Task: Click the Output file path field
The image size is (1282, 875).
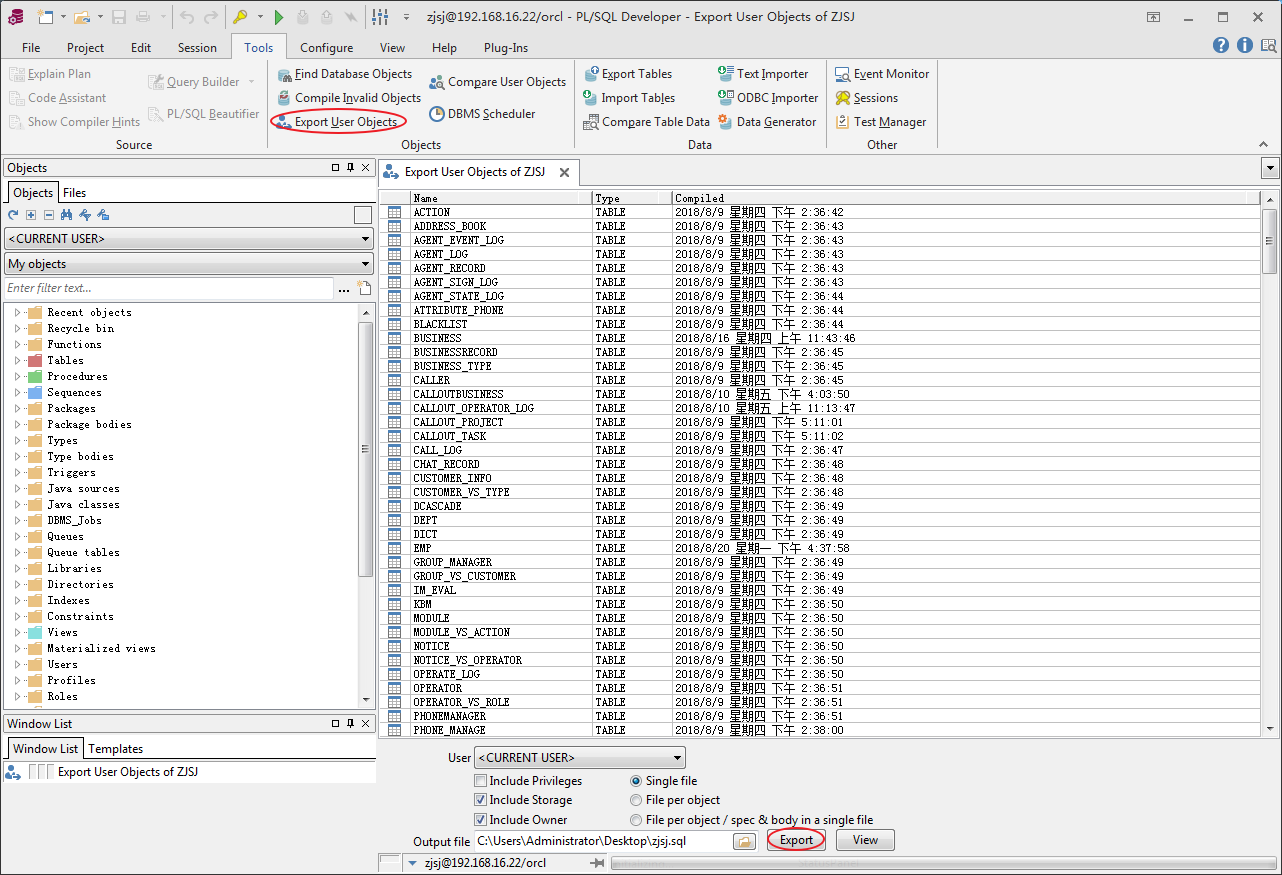Action: (603, 841)
